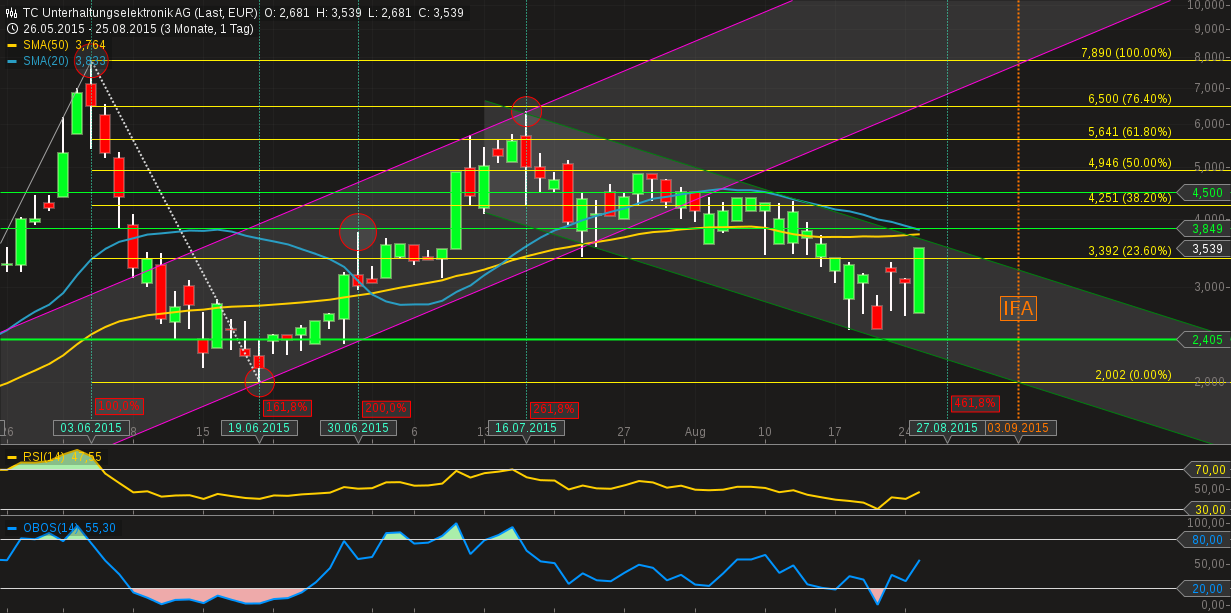Select the OBOS(14) indicator label
The width and height of the screenshot is (1231, 613).
point(49,528)
